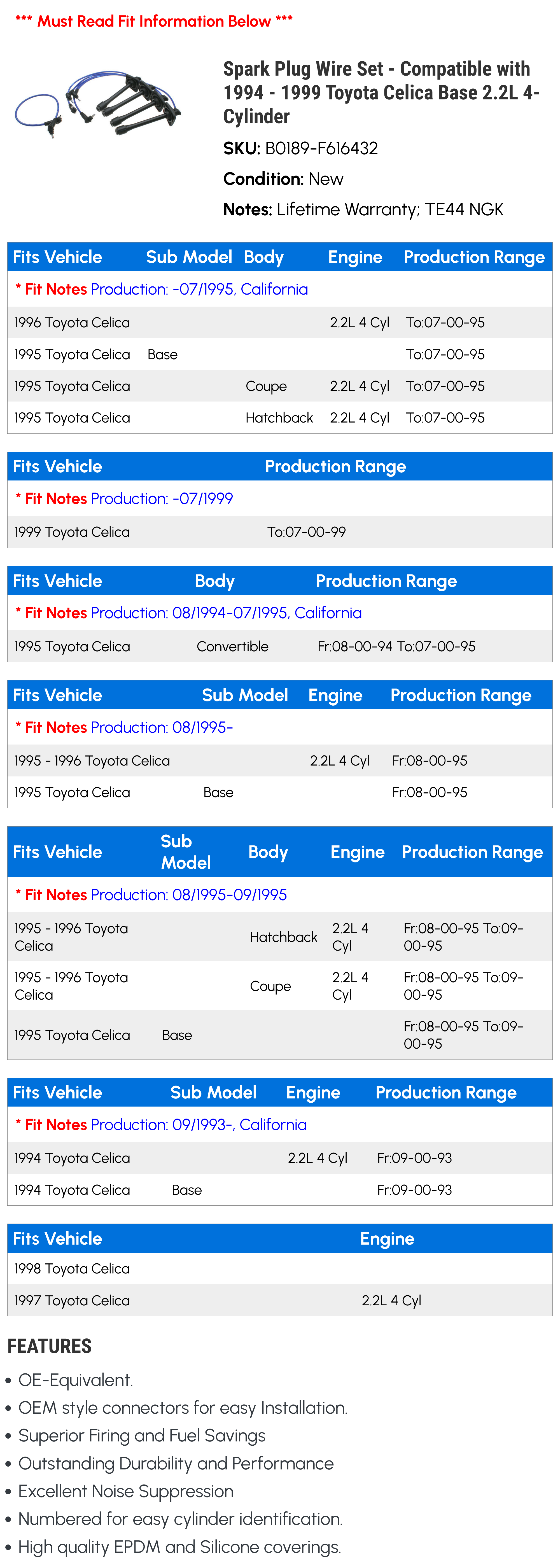Click 1995 - 1996 Toyota Celica Fr:08-00-95 row

pyautogui.click(x=280, y=761)
